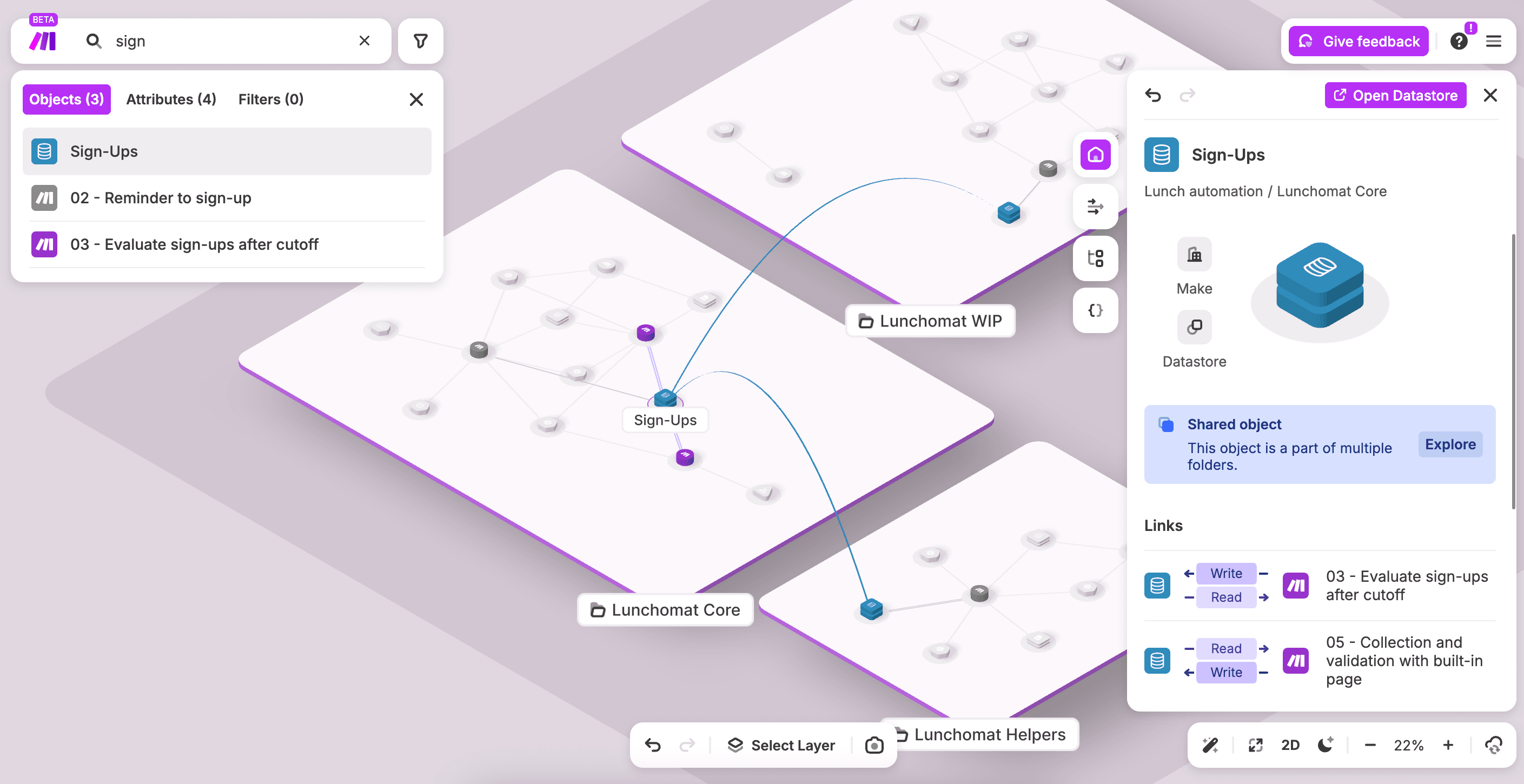The image size is (1524, 784).
Task: Open the dependency tree view icon
Action: tap(1095, 258)
